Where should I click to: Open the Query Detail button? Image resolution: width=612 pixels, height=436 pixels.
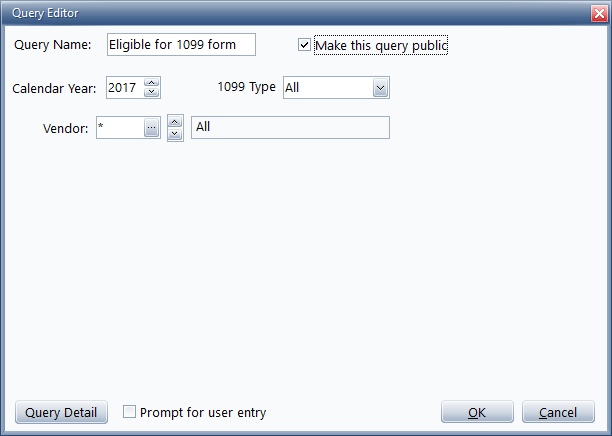pyautogui.click(x=61, y=412)
